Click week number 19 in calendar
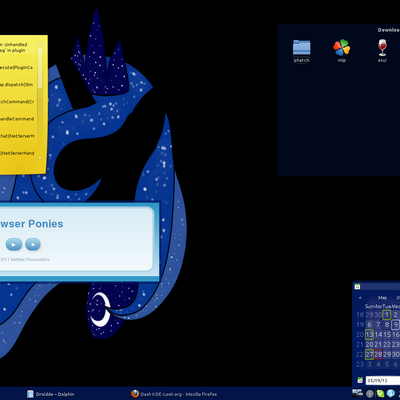Screen dimensions: 400x400 click(x=360, y=325)
